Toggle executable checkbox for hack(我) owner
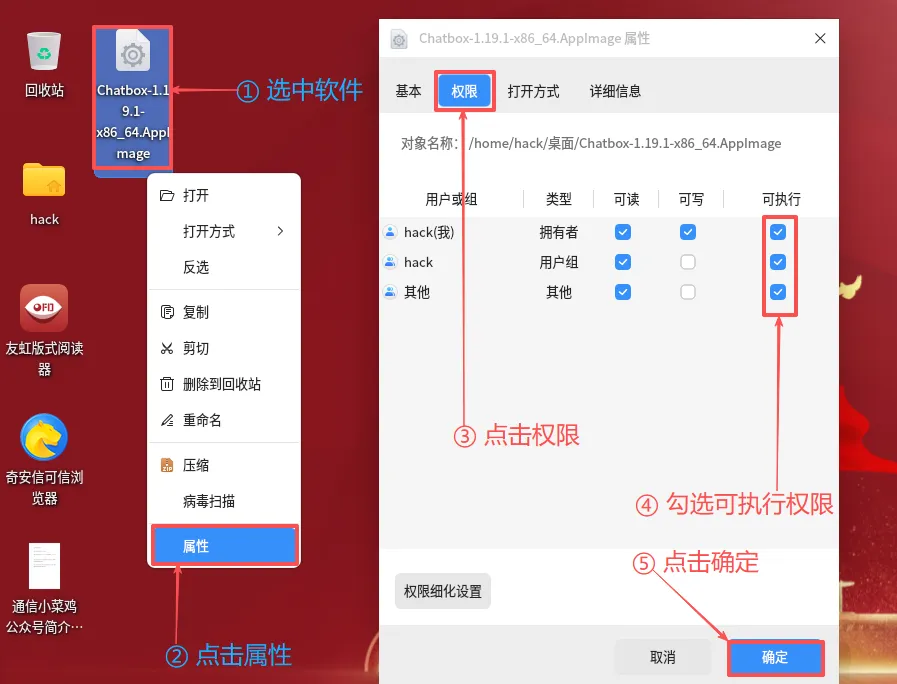This screenshot has width=897, height=684. tap(777, 232)
